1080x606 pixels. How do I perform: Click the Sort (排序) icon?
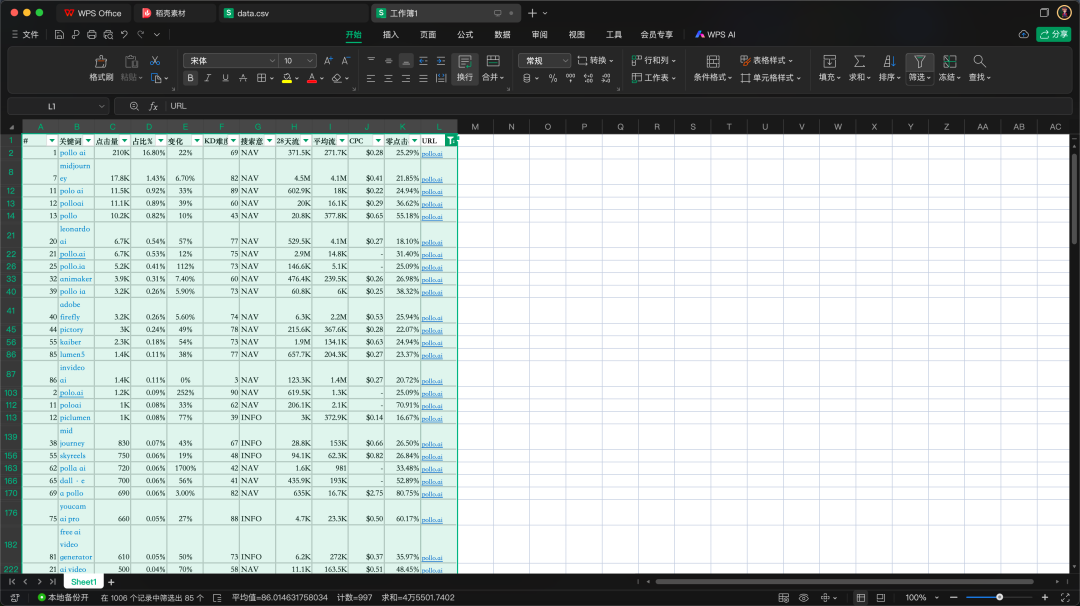coord(889,62)
